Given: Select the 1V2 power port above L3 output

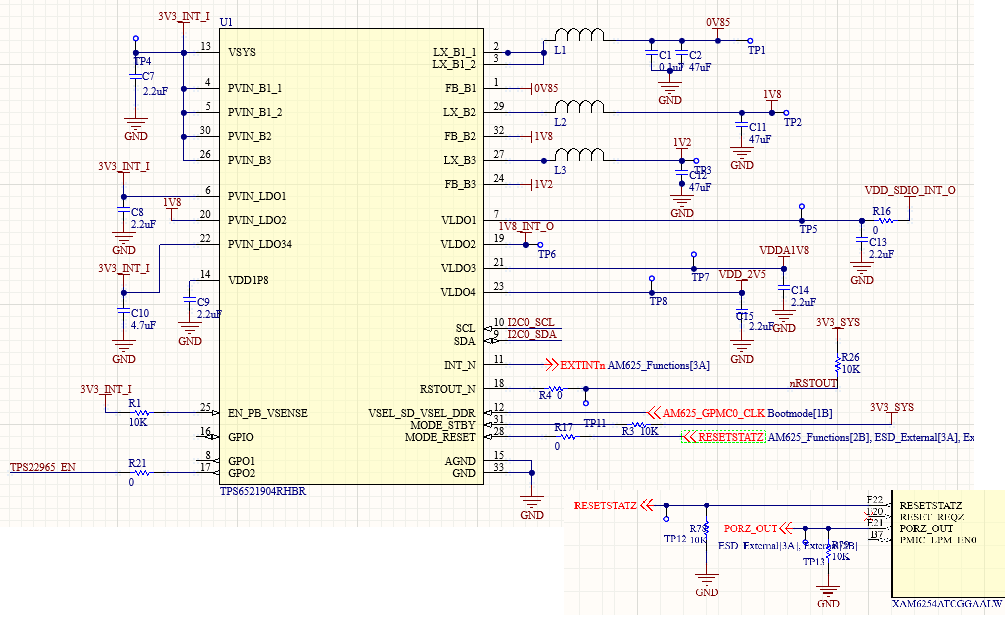Looking at the screenshot, I should [x=682, y=148].
